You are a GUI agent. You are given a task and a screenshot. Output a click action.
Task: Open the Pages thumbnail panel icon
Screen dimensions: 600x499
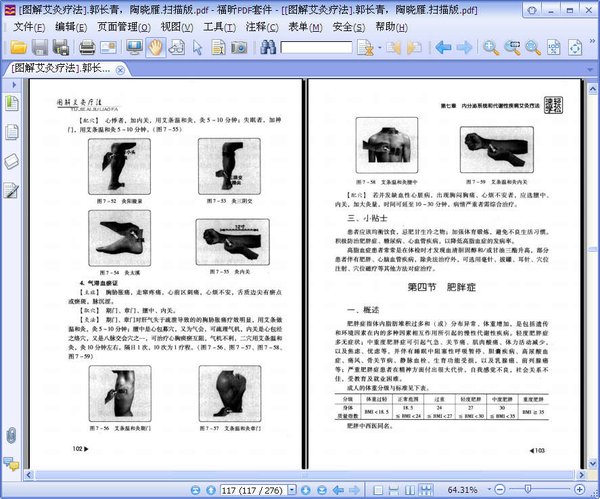[x=11, y=132]
